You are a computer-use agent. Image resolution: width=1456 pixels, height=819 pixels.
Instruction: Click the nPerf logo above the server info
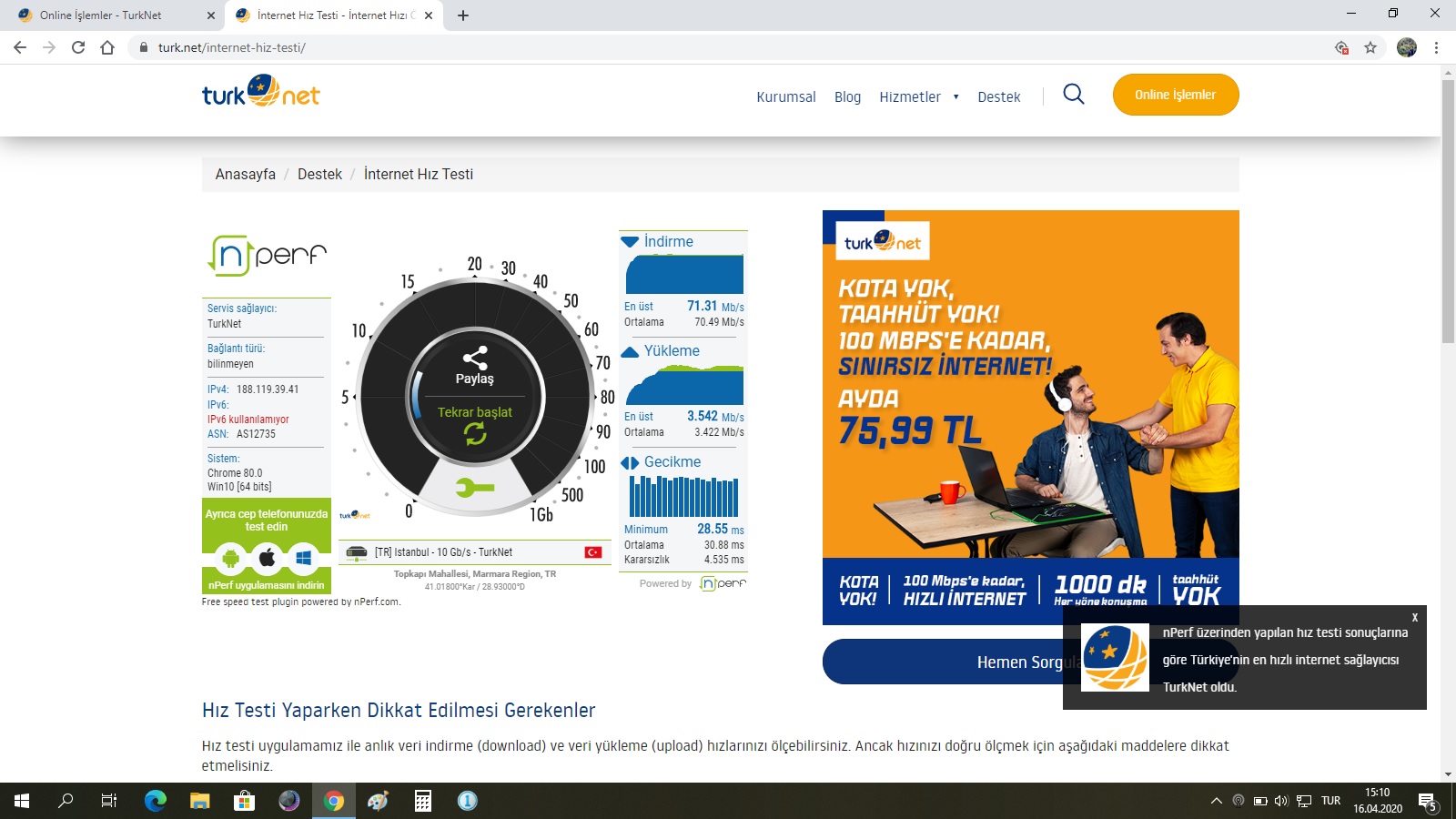point(267,255)
